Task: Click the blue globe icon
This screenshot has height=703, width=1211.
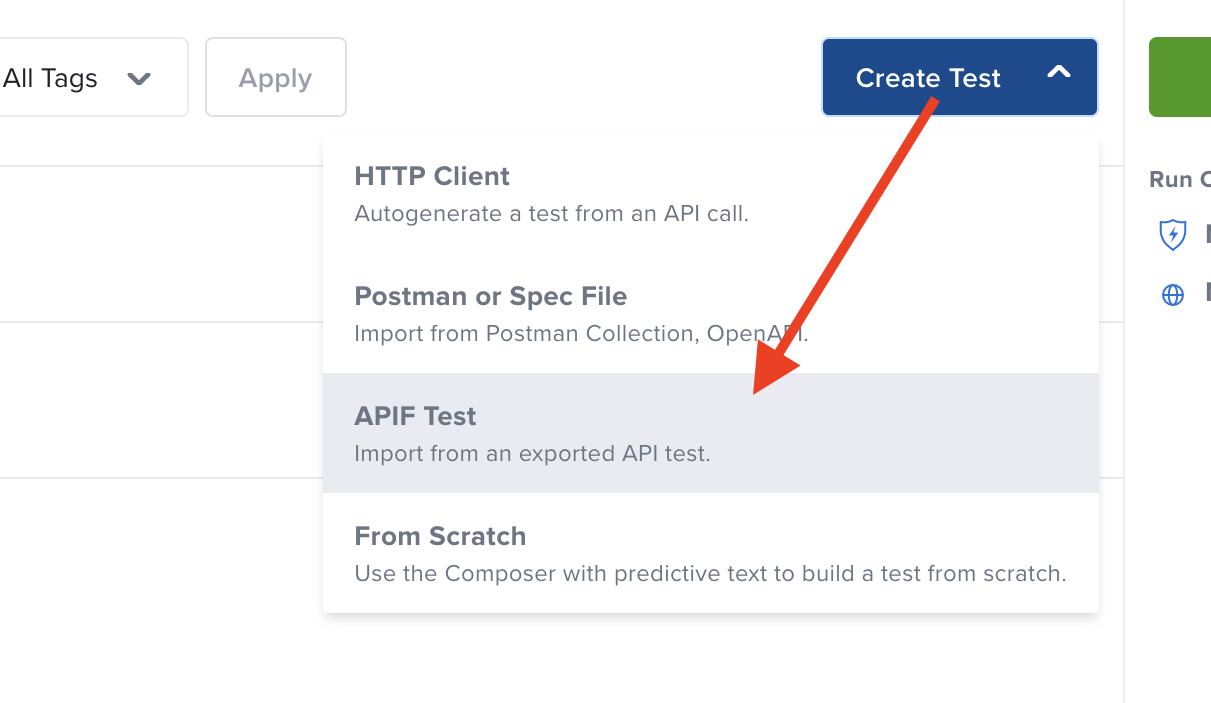Action: coord(1172,295)
